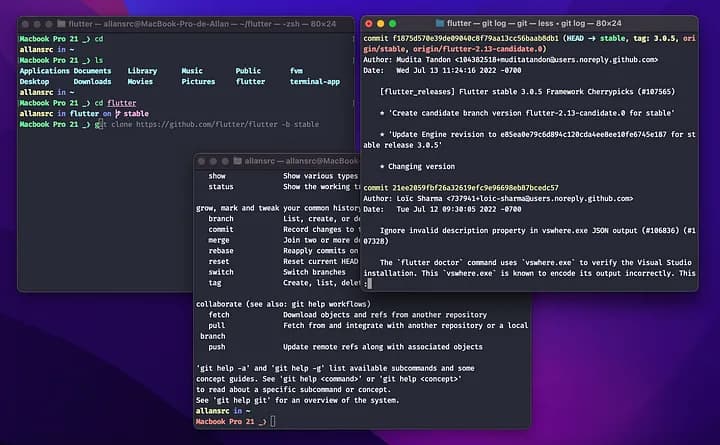Click the git log window title text
The image size is (720, 445).
pyautogui.click(x=534, y=23)
